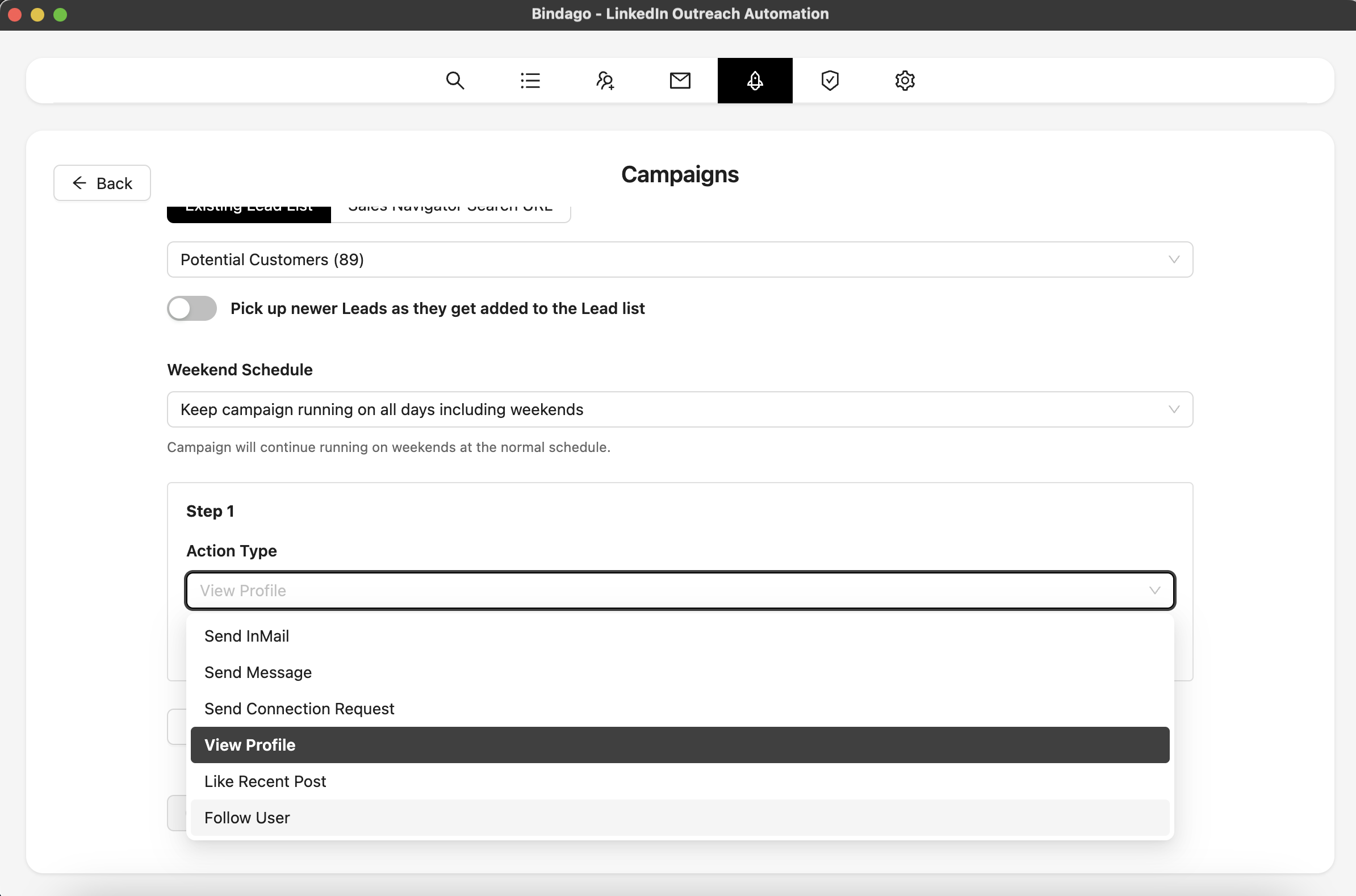The image size is (1356, 896).
Task: Choose Send Message option
Action: click(258, 673)
